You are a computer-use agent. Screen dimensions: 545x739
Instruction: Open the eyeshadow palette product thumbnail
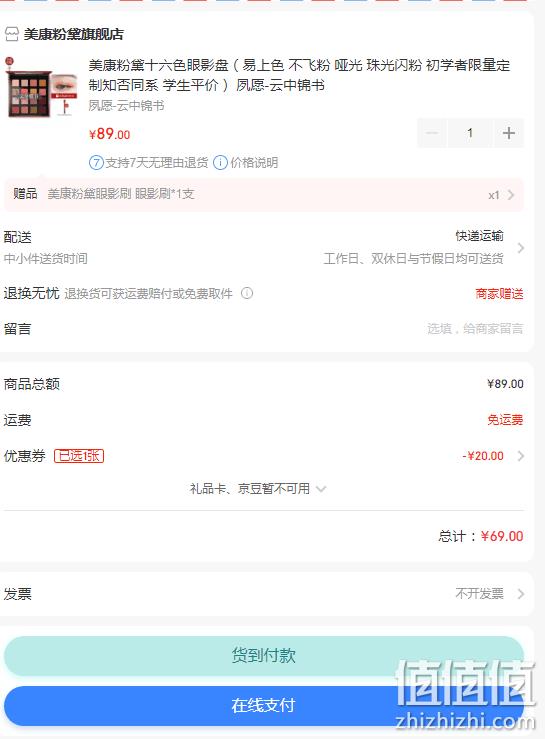(x=41, y=87)
